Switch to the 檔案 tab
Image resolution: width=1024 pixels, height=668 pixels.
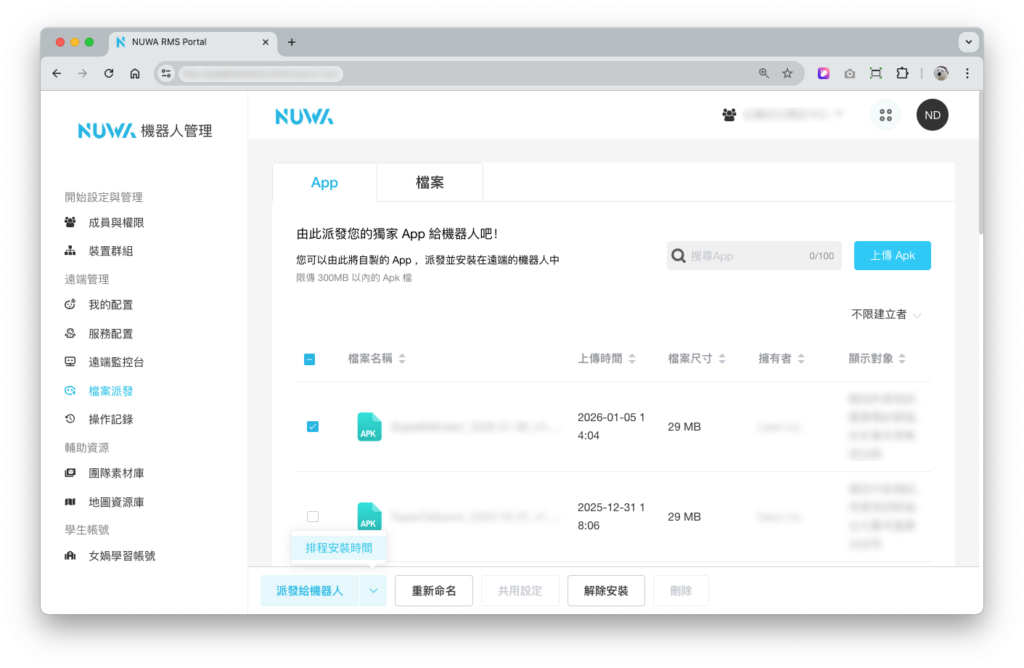pos(430,183)
